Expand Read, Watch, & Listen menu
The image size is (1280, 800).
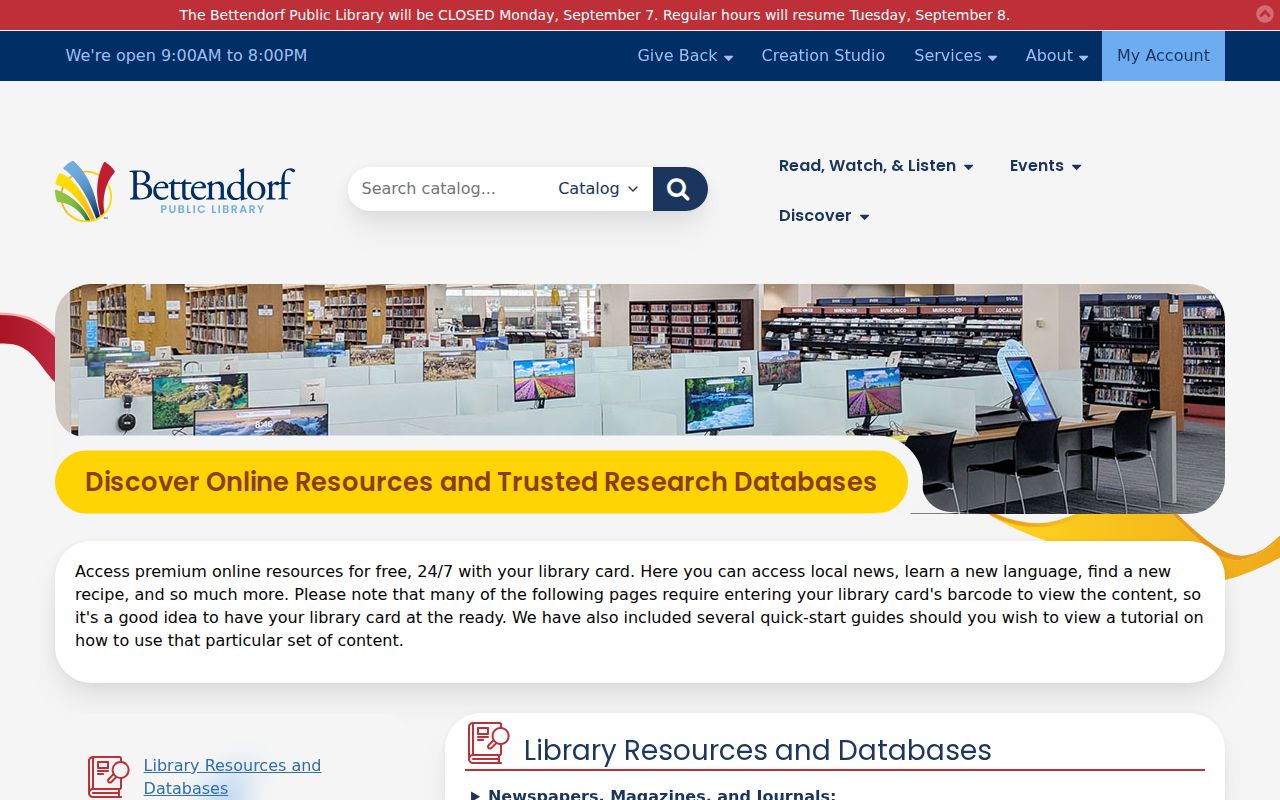click(876, 166)
